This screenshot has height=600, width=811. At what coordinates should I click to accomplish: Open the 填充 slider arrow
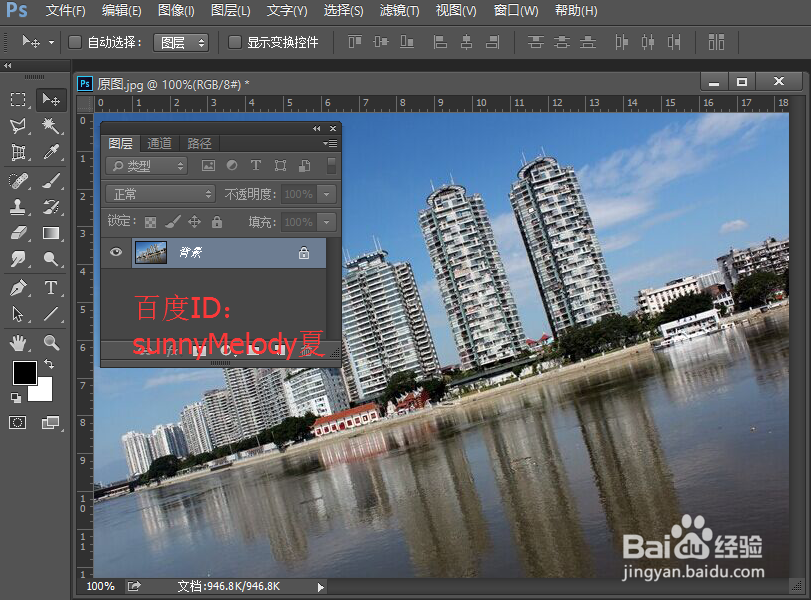tap(326, 222)
